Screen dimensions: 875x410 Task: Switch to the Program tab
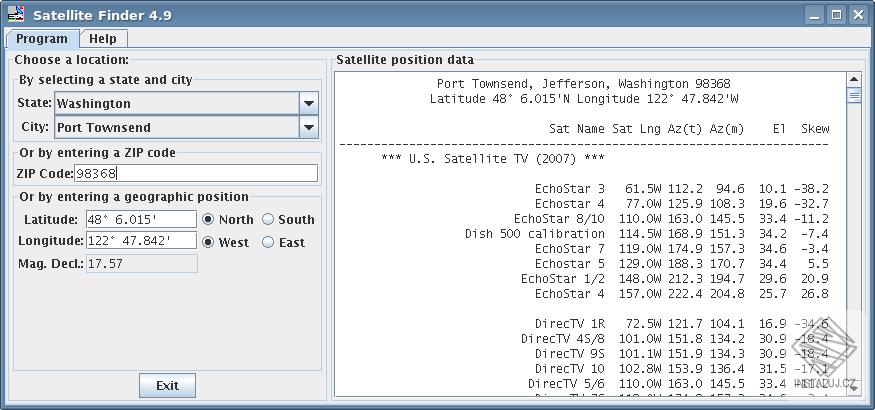click(42, 39)
